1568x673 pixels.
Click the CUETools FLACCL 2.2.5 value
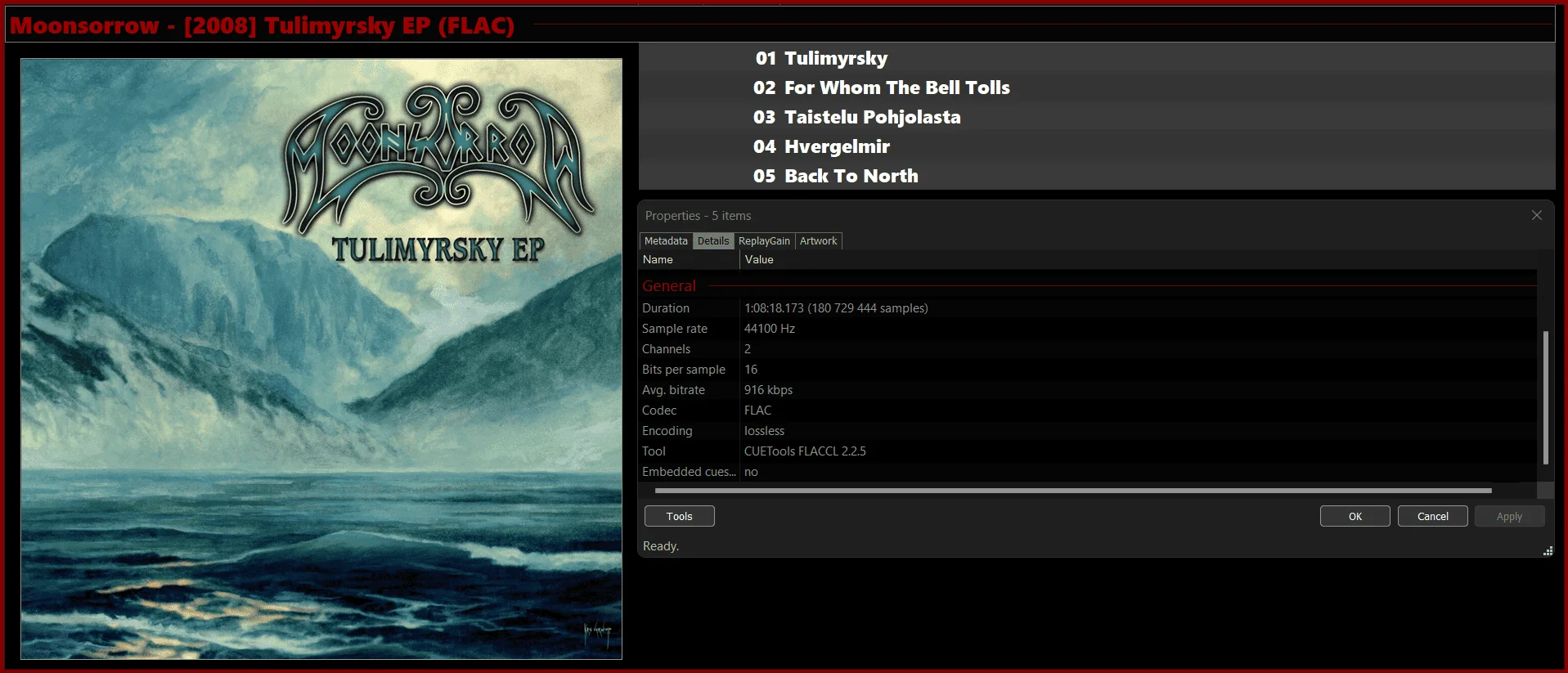coord(805,451)
